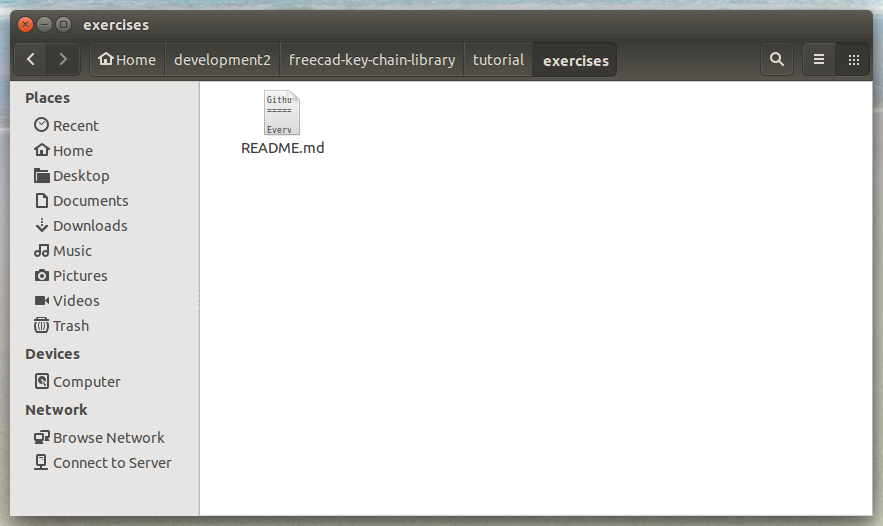Select exercises in the path bar
This screenshot has width=883, height=526.
(x=576, y=60)
